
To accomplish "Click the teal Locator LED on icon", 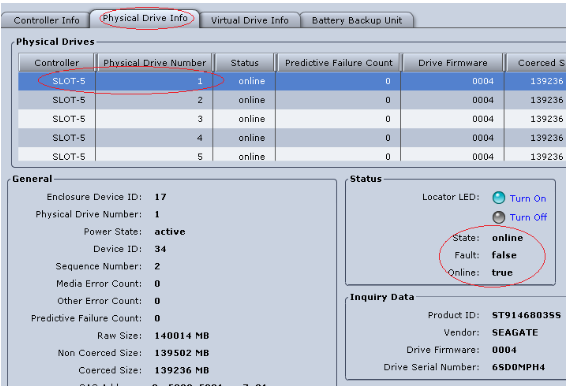I will (499, 198).
